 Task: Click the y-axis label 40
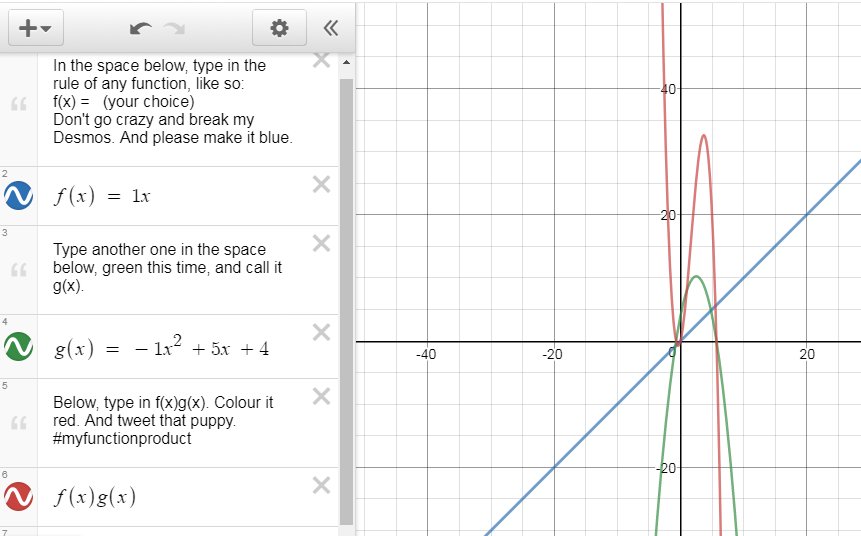[x=668, y=88]
